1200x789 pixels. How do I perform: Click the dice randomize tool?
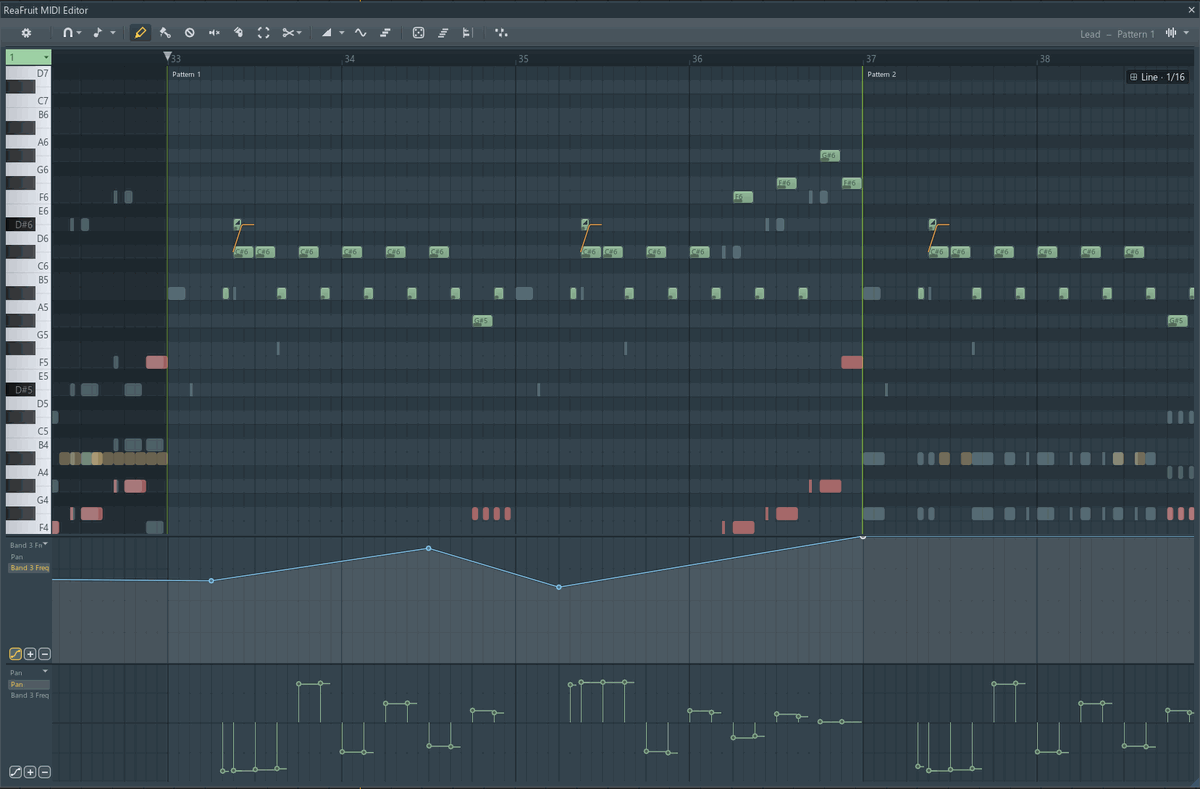[418, 33]
